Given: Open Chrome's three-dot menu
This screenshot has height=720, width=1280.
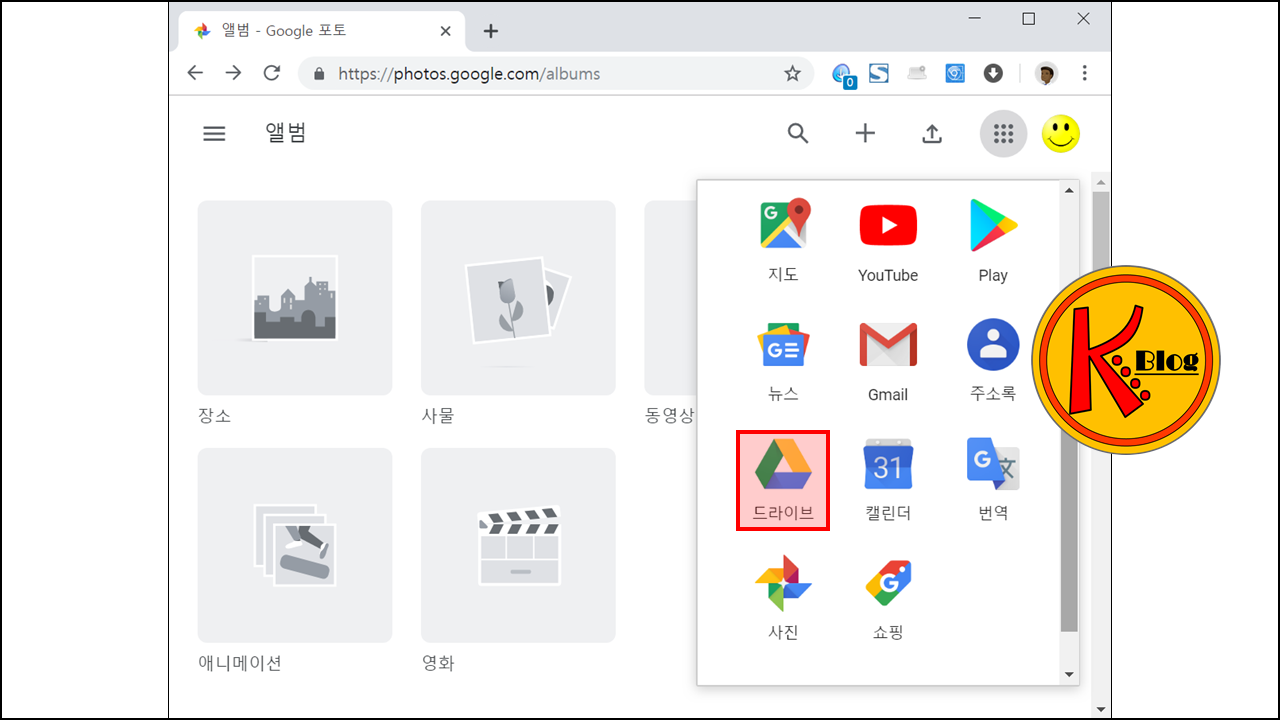Looking at the screenshot, I should point(1085,73).
